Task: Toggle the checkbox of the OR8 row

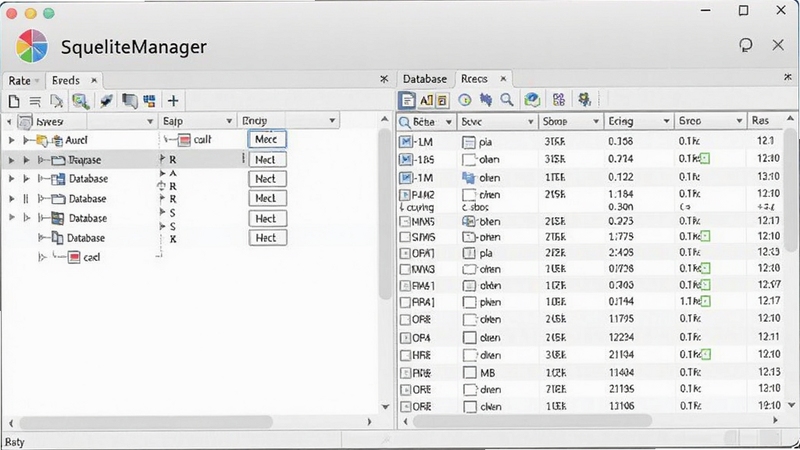Action: click(x=405, y=320)
